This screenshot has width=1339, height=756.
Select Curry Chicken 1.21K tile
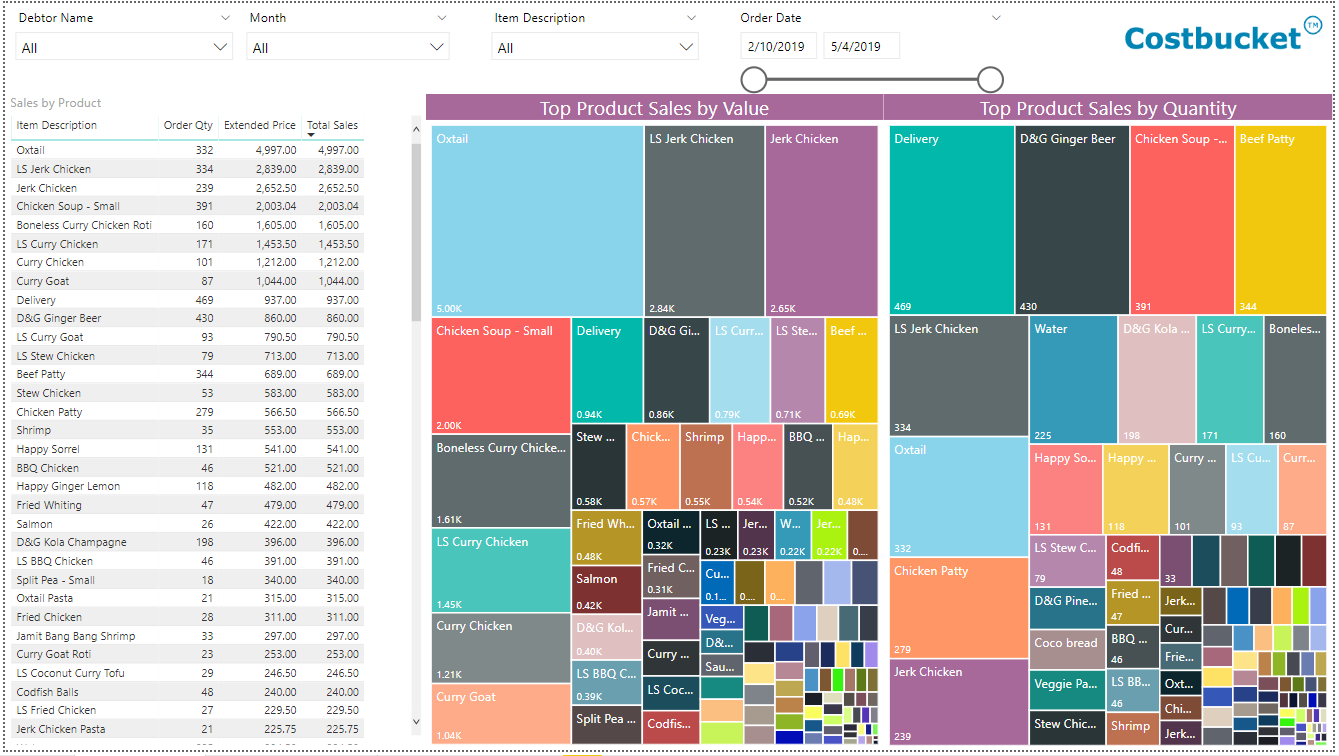(501, 647)
